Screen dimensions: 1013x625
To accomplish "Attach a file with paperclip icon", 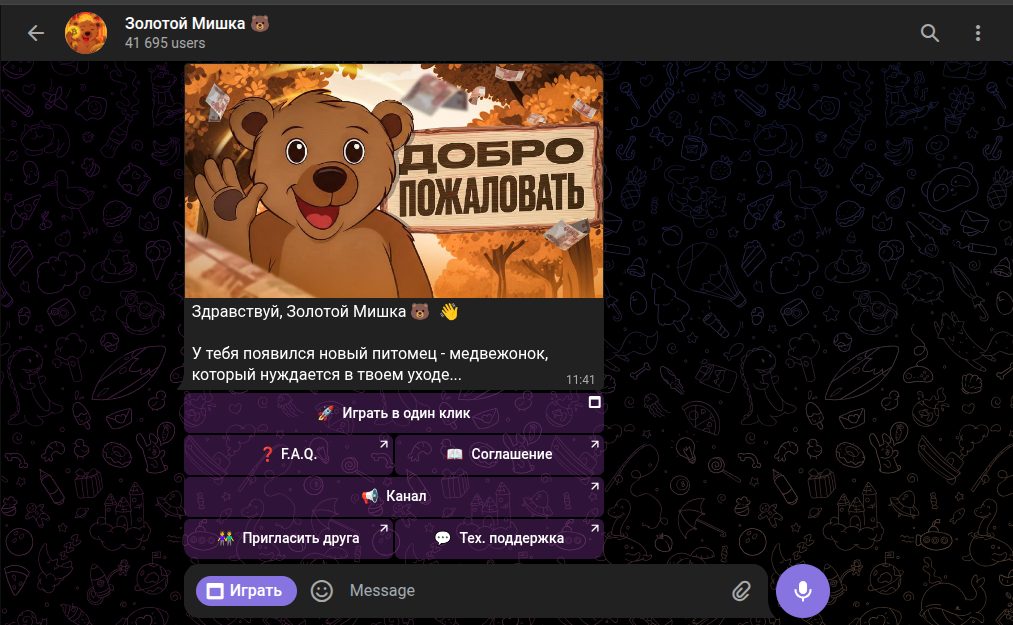I will click(x=742, y=591).
